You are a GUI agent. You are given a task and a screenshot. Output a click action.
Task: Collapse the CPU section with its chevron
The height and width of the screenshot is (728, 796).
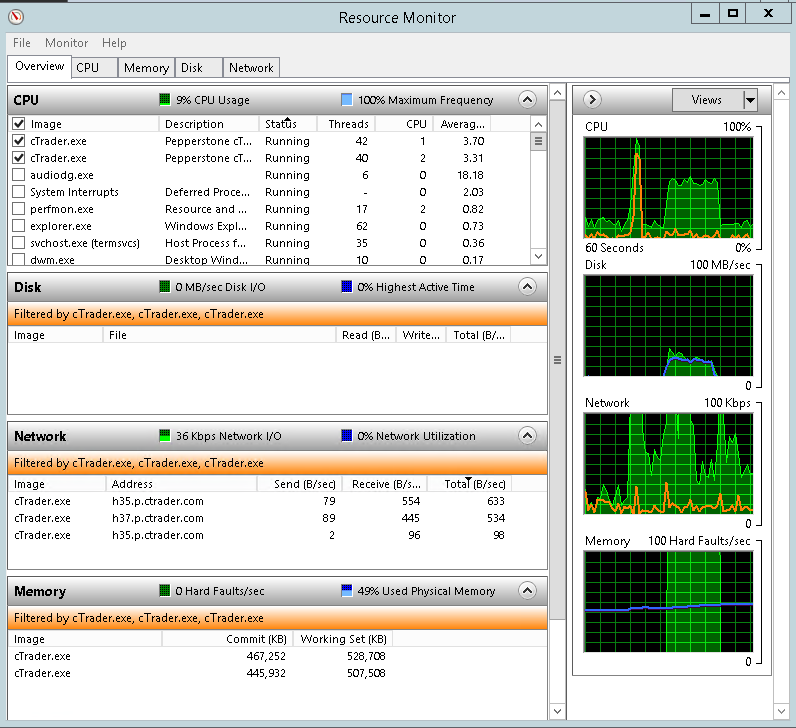coord(527,100)
